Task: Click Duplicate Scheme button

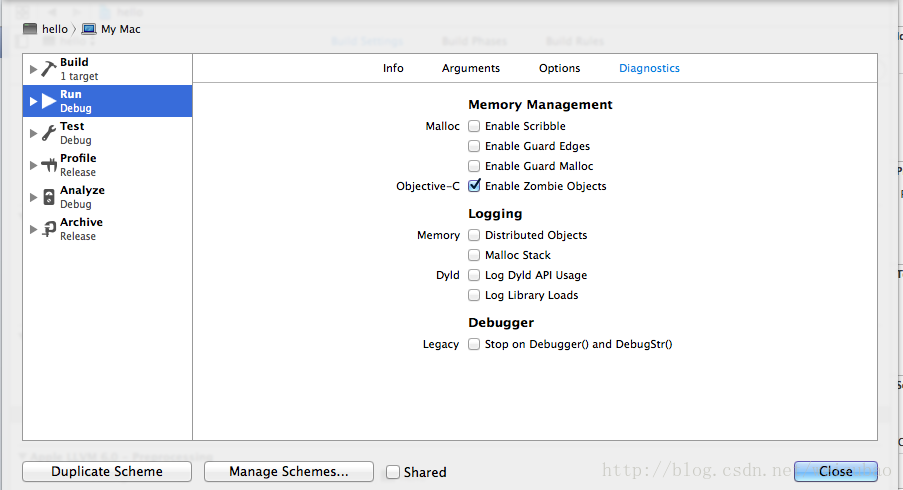Action: click(x=107, y=472)
